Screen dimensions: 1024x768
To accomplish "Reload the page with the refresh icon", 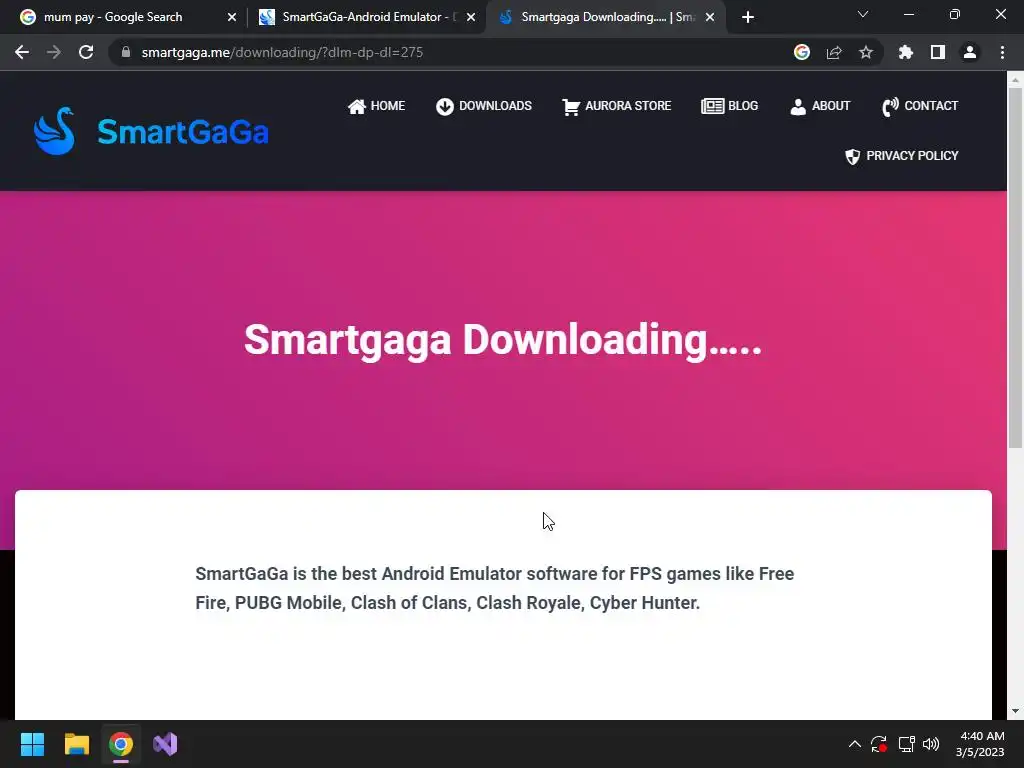I will 86,52.
